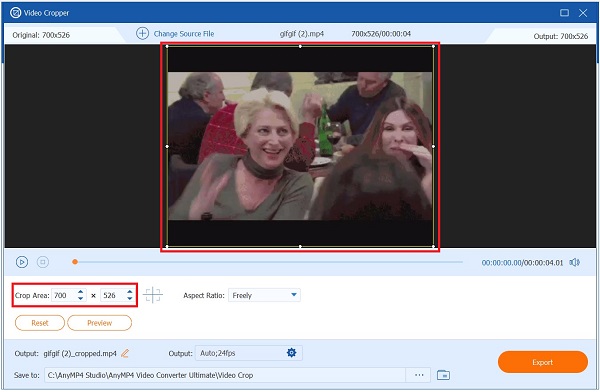Click the Original: 700x526 label
The width and height of the screenshot is (600, 392).
(41, 35)
